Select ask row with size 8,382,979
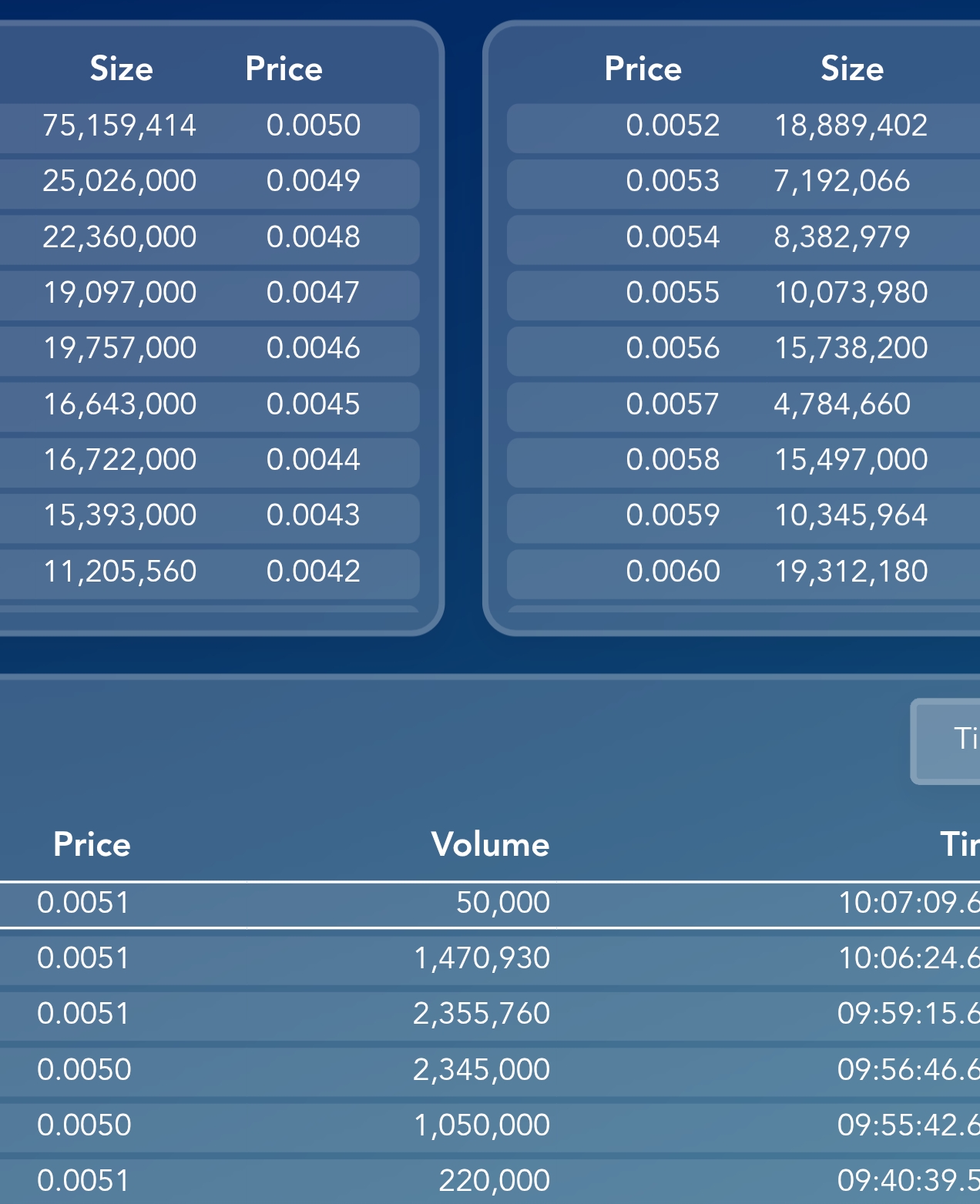The image size is (980, 1204). tap(740, 238)
